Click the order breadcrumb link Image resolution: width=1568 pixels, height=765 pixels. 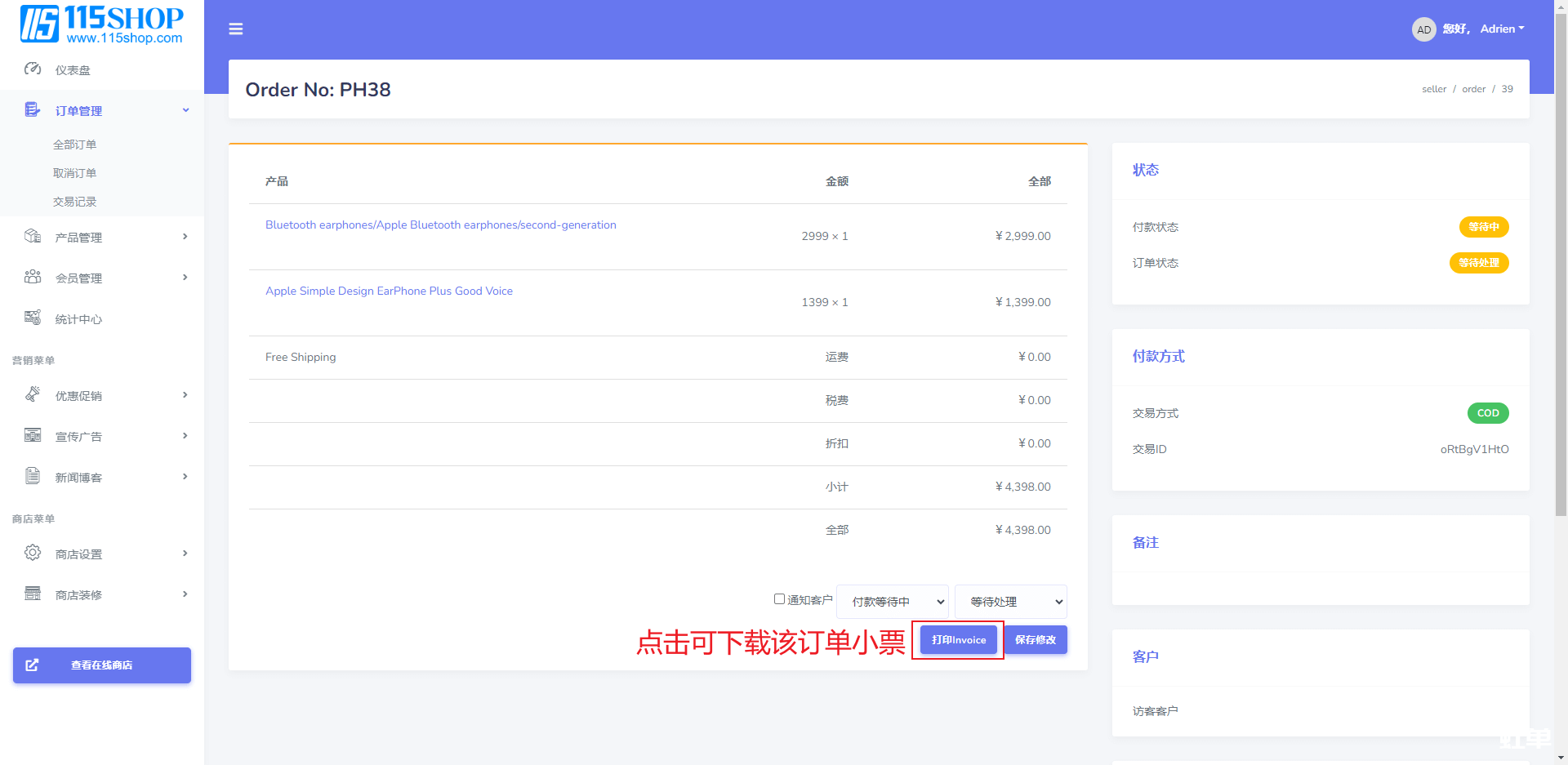click(1474, 90)
